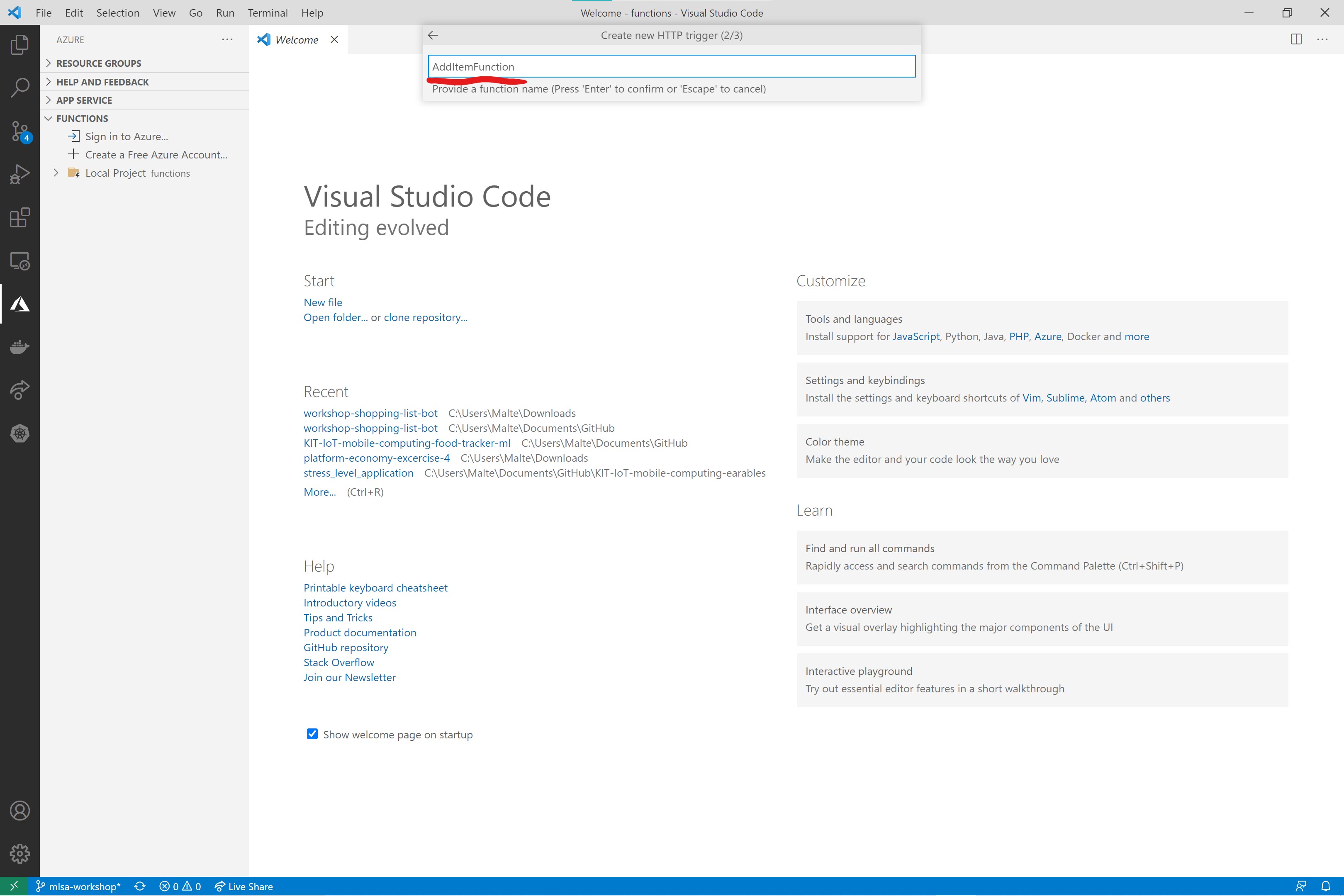The height and width of the screenshot is (896, 1344).
Task: Open the Search view icon
Action: pos(19,88)
